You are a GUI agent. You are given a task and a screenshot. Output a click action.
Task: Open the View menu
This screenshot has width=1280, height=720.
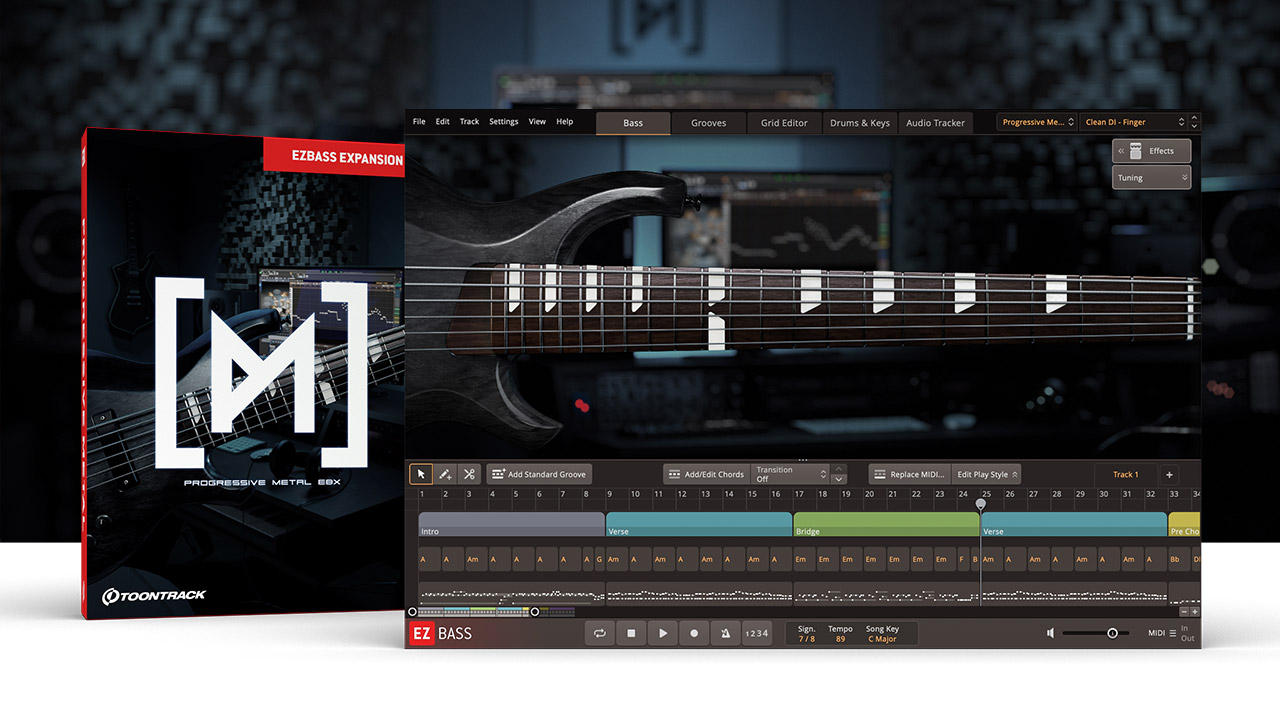[x=537, y=122]
